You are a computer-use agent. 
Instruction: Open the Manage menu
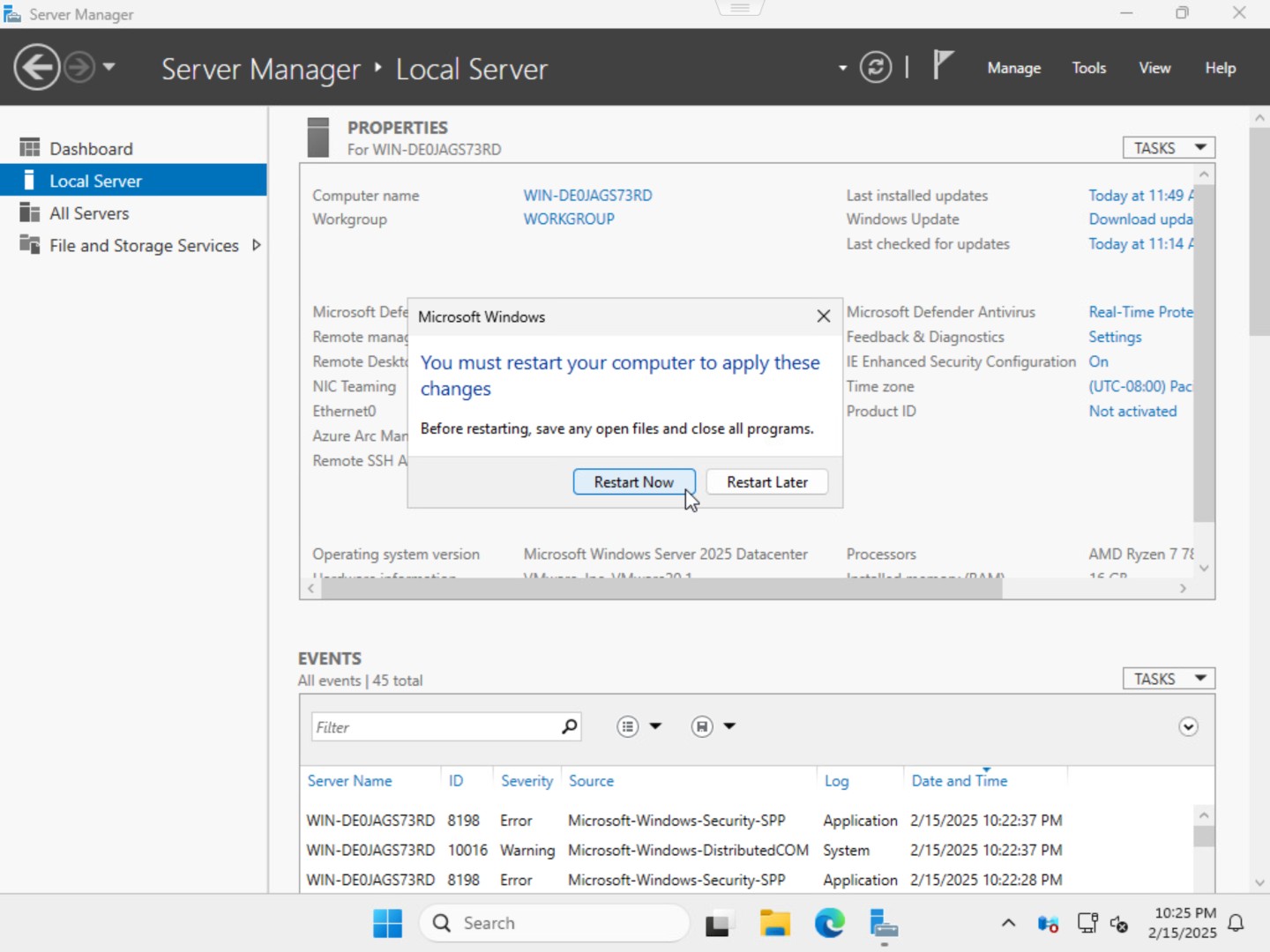[1014, 68]
